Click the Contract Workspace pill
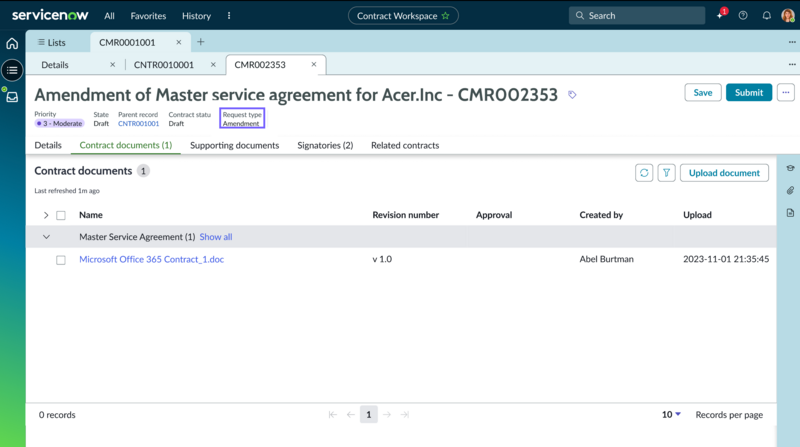 point(403,16)
